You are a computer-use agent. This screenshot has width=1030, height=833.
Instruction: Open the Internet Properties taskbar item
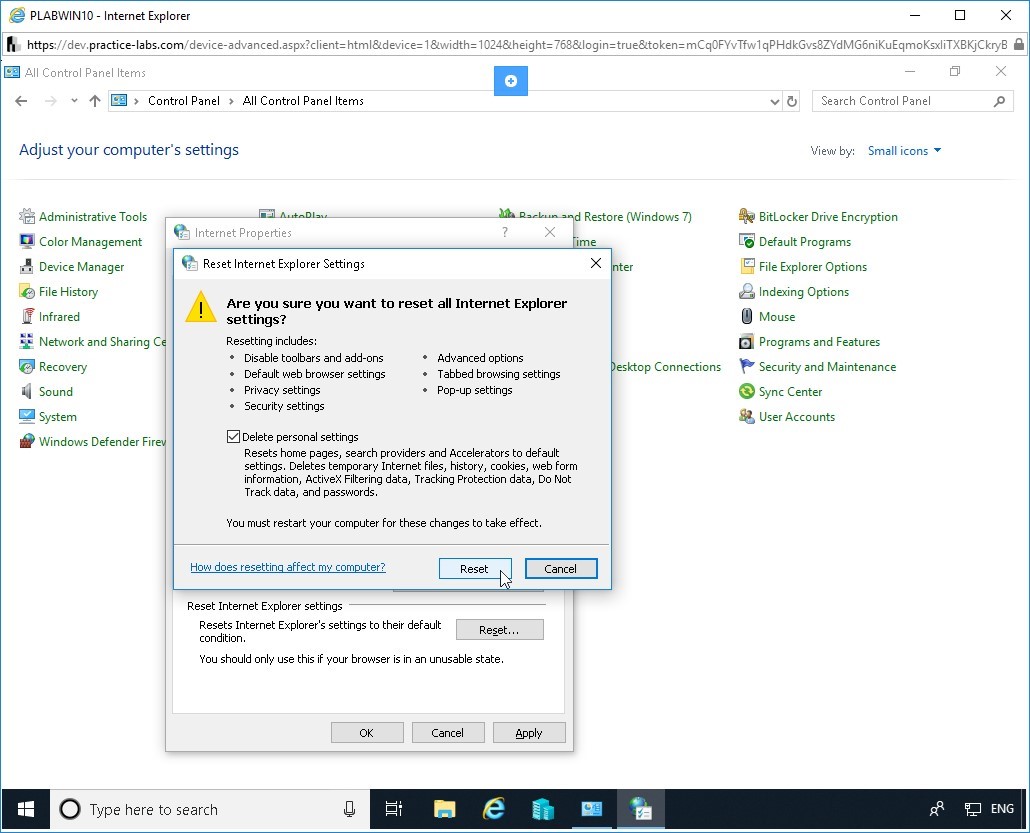click(640, 809)
